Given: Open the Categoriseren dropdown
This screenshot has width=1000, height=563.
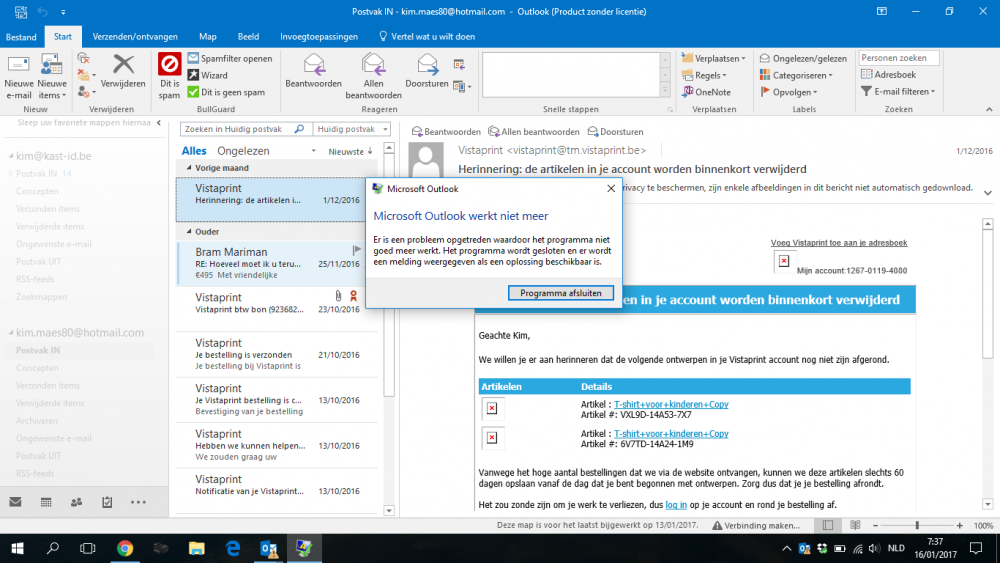Looking at the screenshot, I should (795, 75).
